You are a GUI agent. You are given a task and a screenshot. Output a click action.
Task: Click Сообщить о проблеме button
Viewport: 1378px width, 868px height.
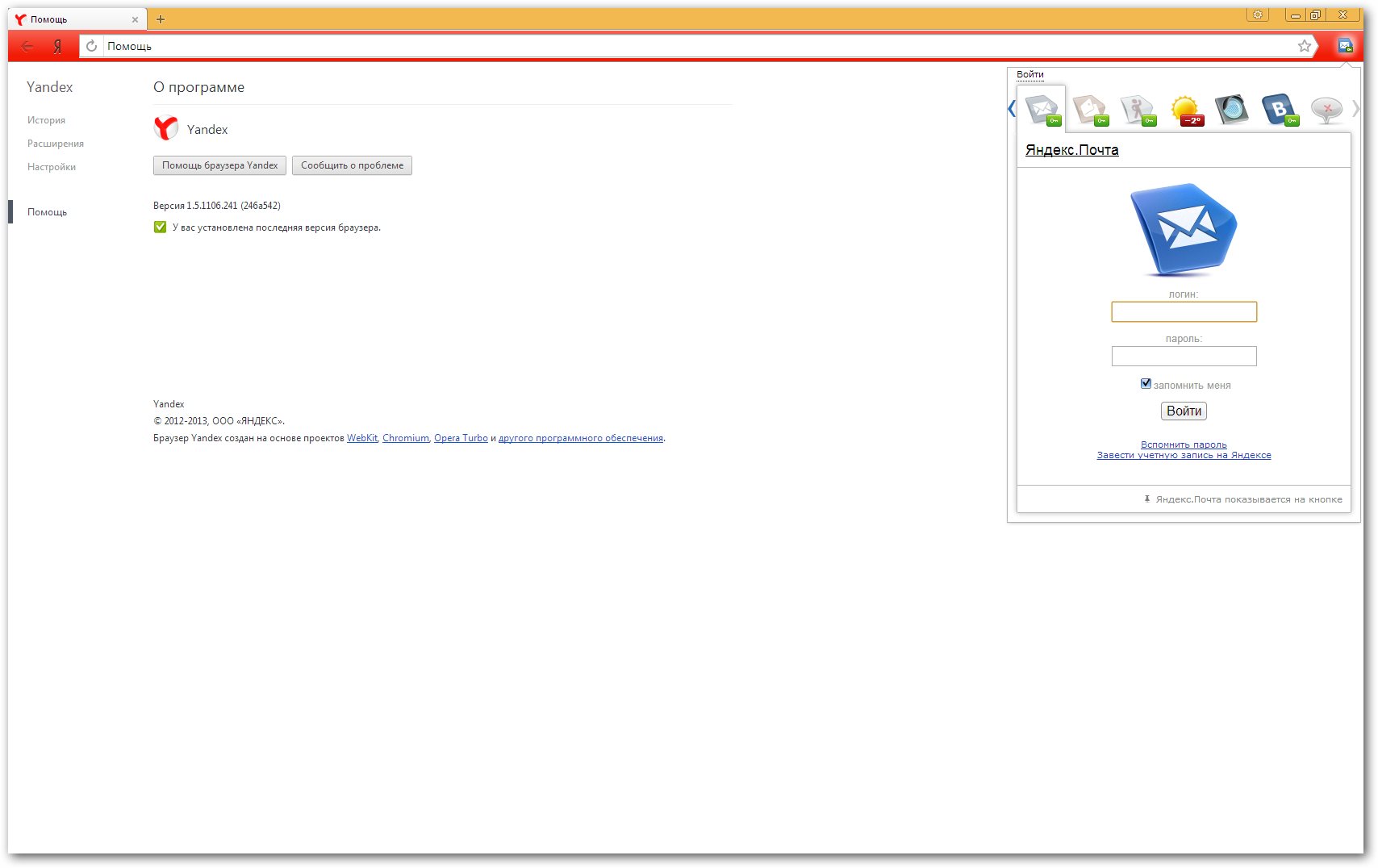coord(352,165)
